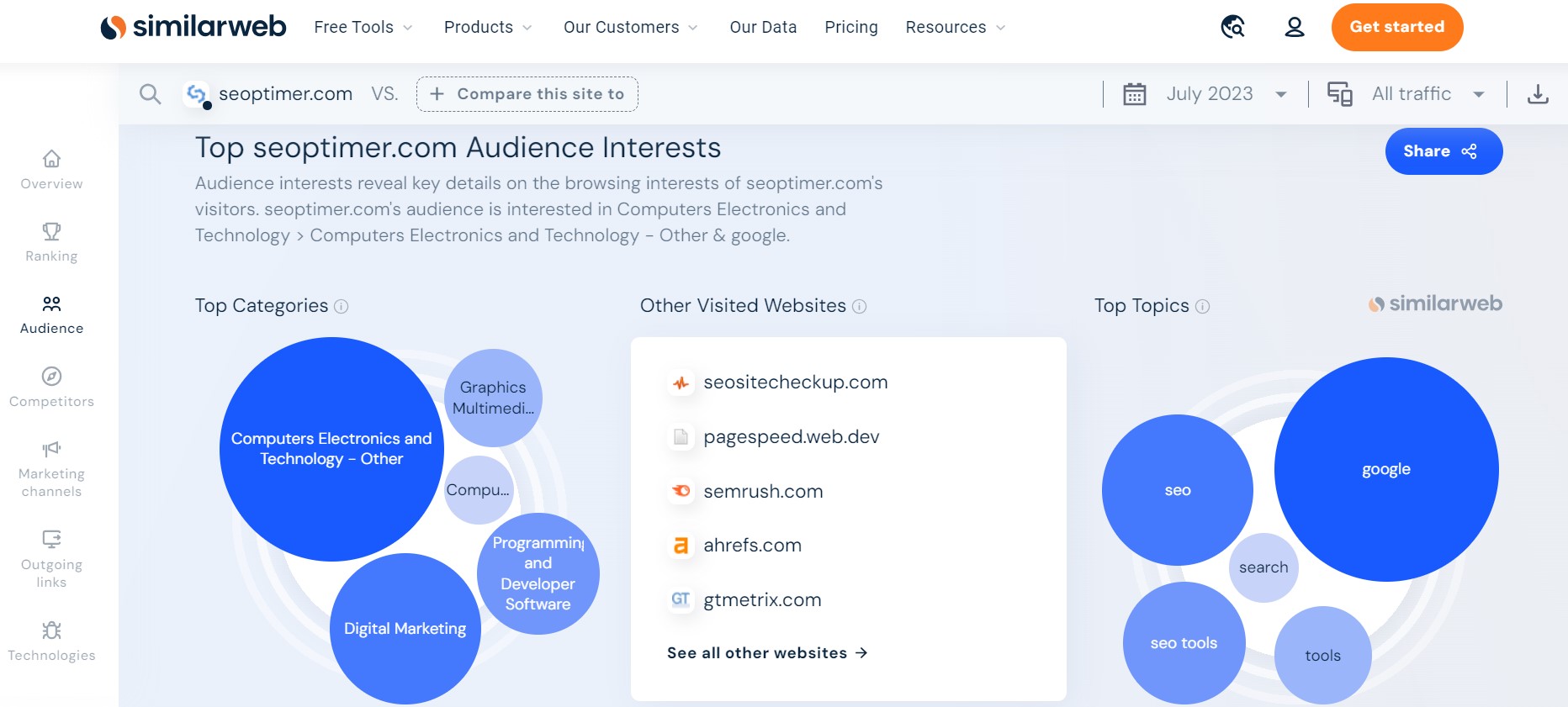Image resolution: width=1568 pixels, height=707 pixels.
Task: Click the download report icon
Action: pyautogui.click(x=1538, y=94)
